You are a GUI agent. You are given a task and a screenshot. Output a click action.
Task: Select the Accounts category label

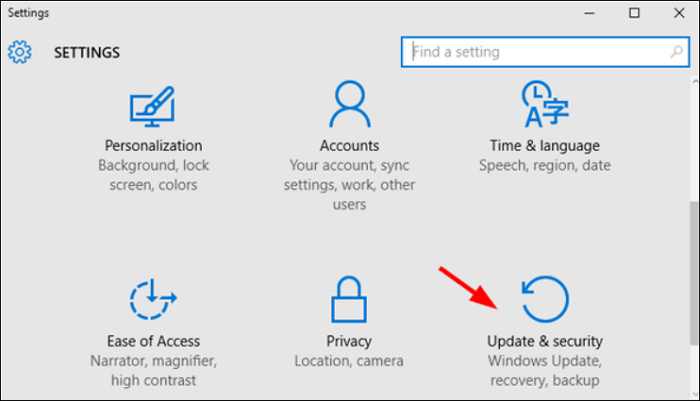[349, 146]
